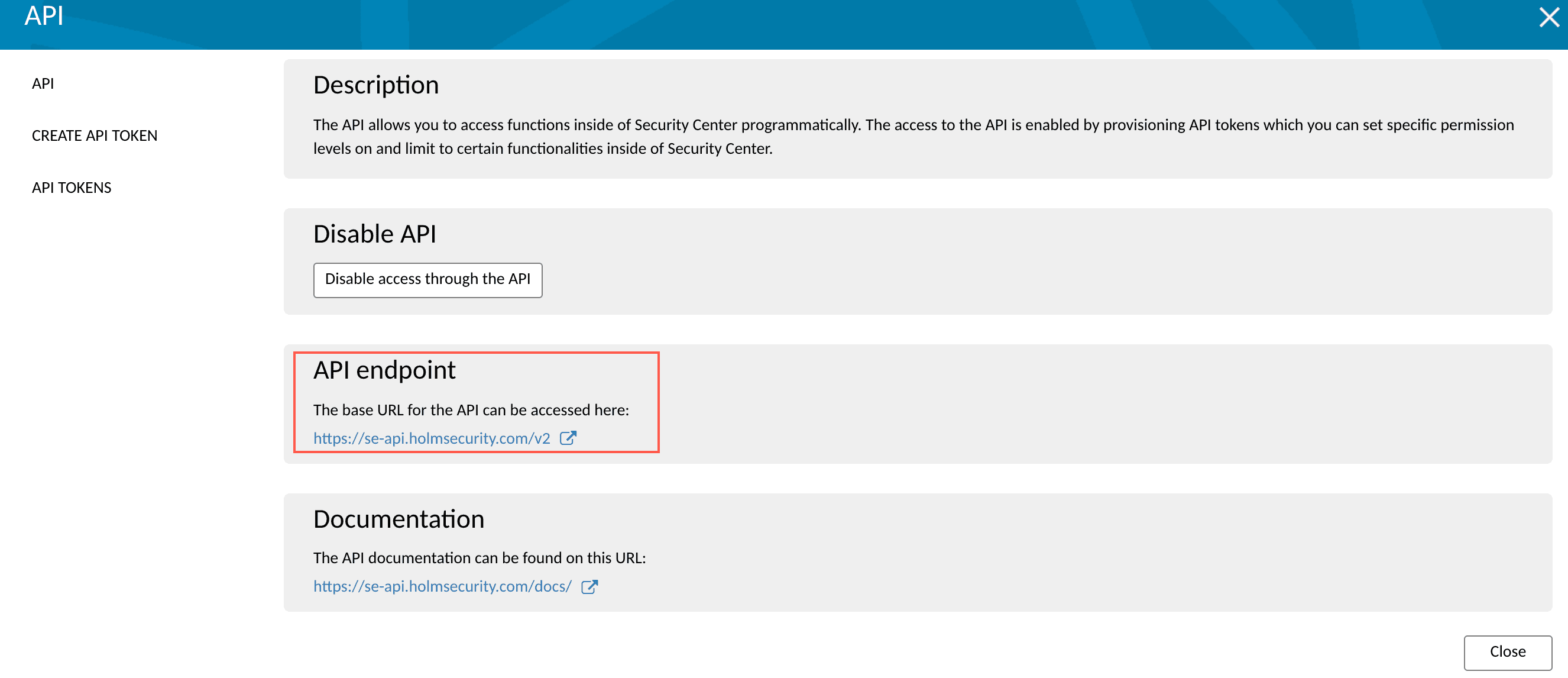Open the CREATE API TOKEN section
1568x678 pixels.
point(95,135)
